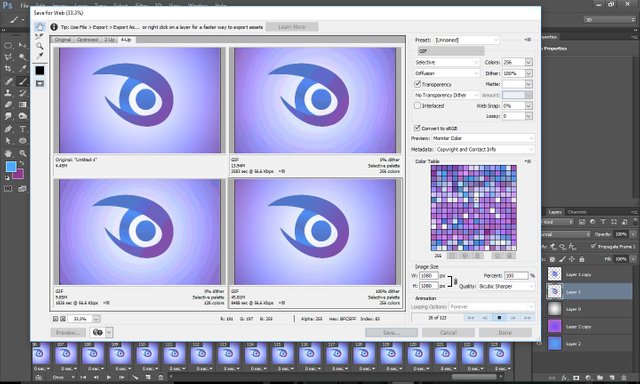Click the delete layer trash icon
Screen dimensions: 640x384
pyautogui.click(x=623, y=377)
